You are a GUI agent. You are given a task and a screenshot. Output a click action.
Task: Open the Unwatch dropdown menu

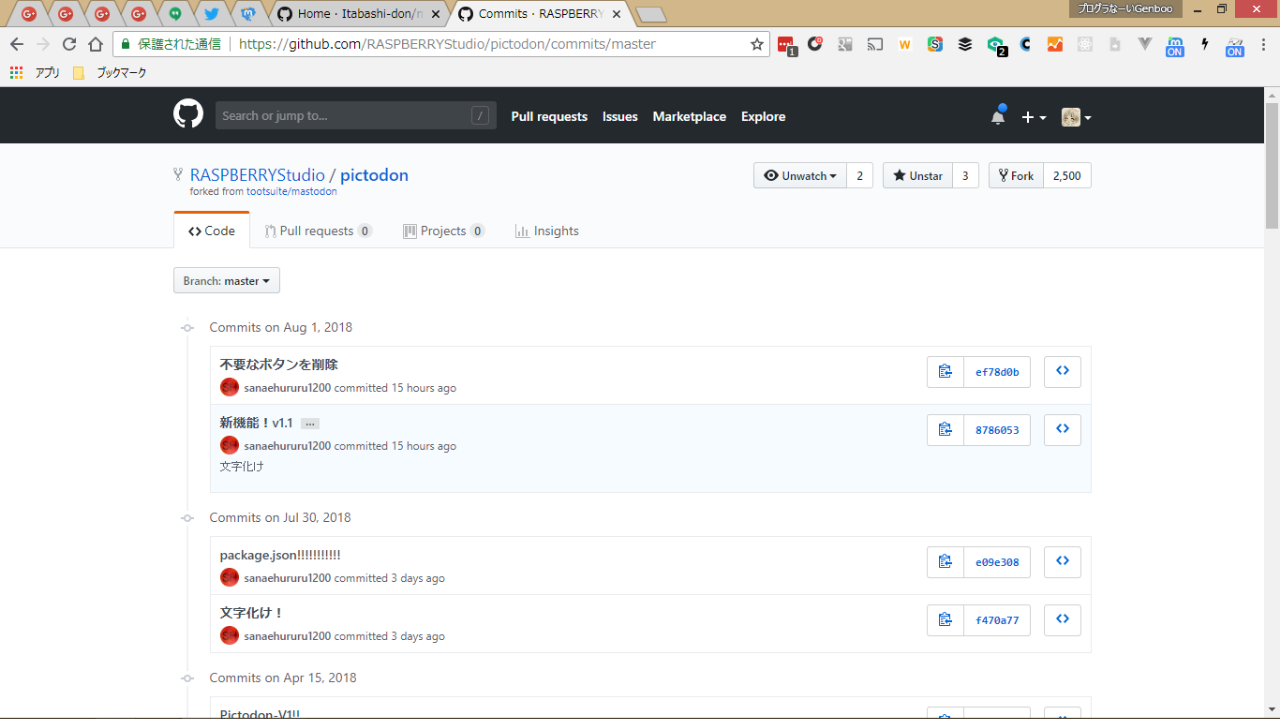800,176
